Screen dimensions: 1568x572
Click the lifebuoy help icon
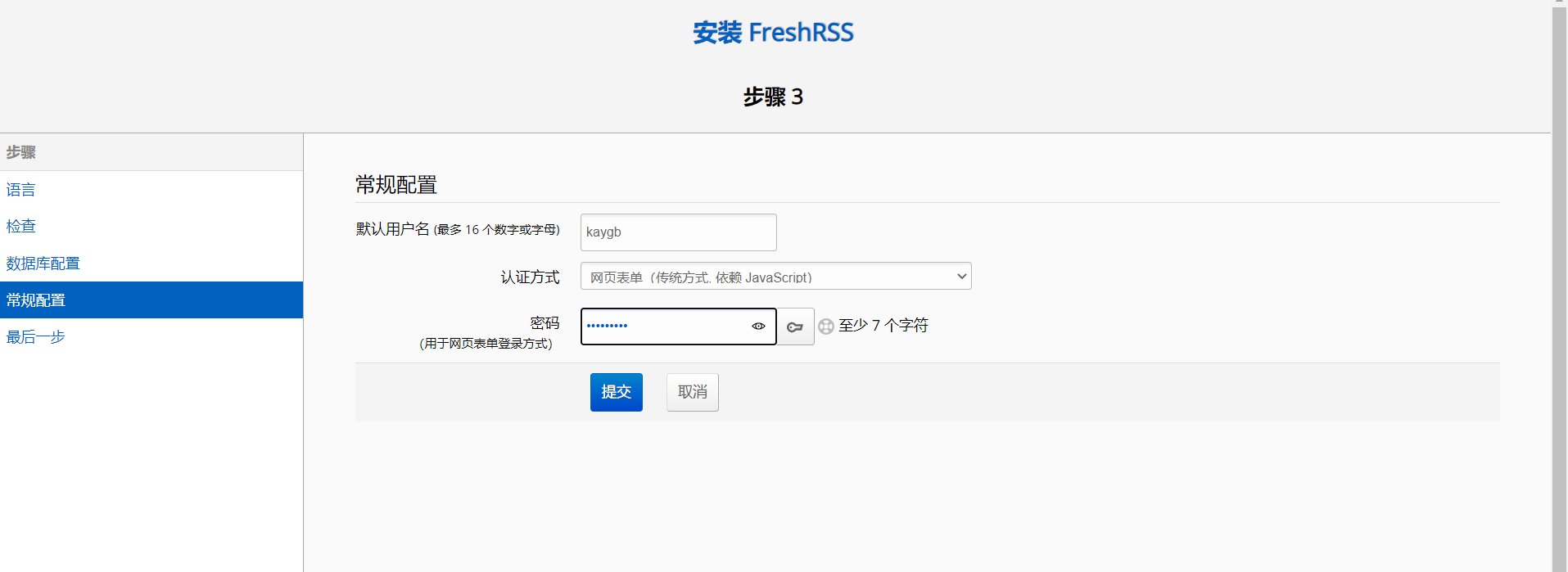(x=826, y=327)
